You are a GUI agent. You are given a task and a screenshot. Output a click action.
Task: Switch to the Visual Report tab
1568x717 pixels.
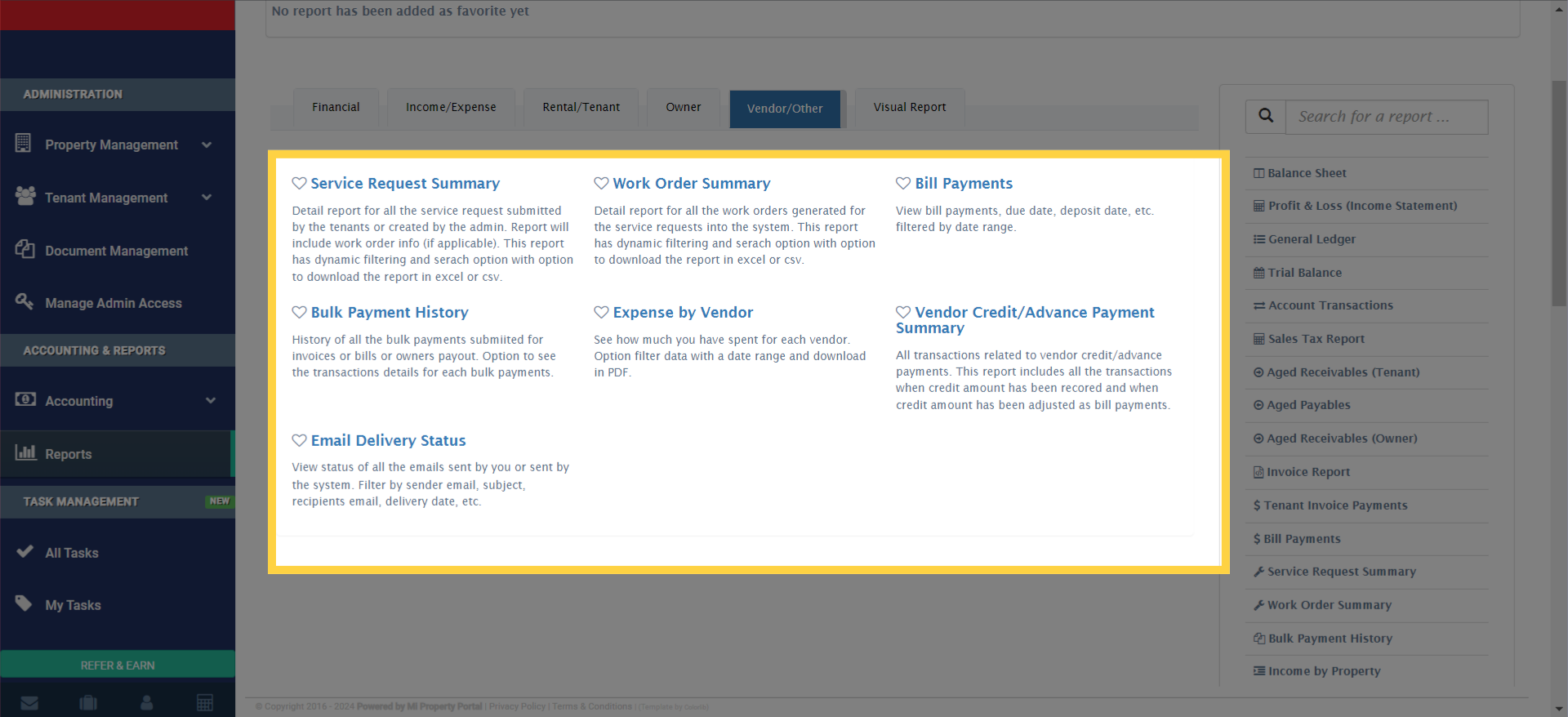(x=910, y=108)
